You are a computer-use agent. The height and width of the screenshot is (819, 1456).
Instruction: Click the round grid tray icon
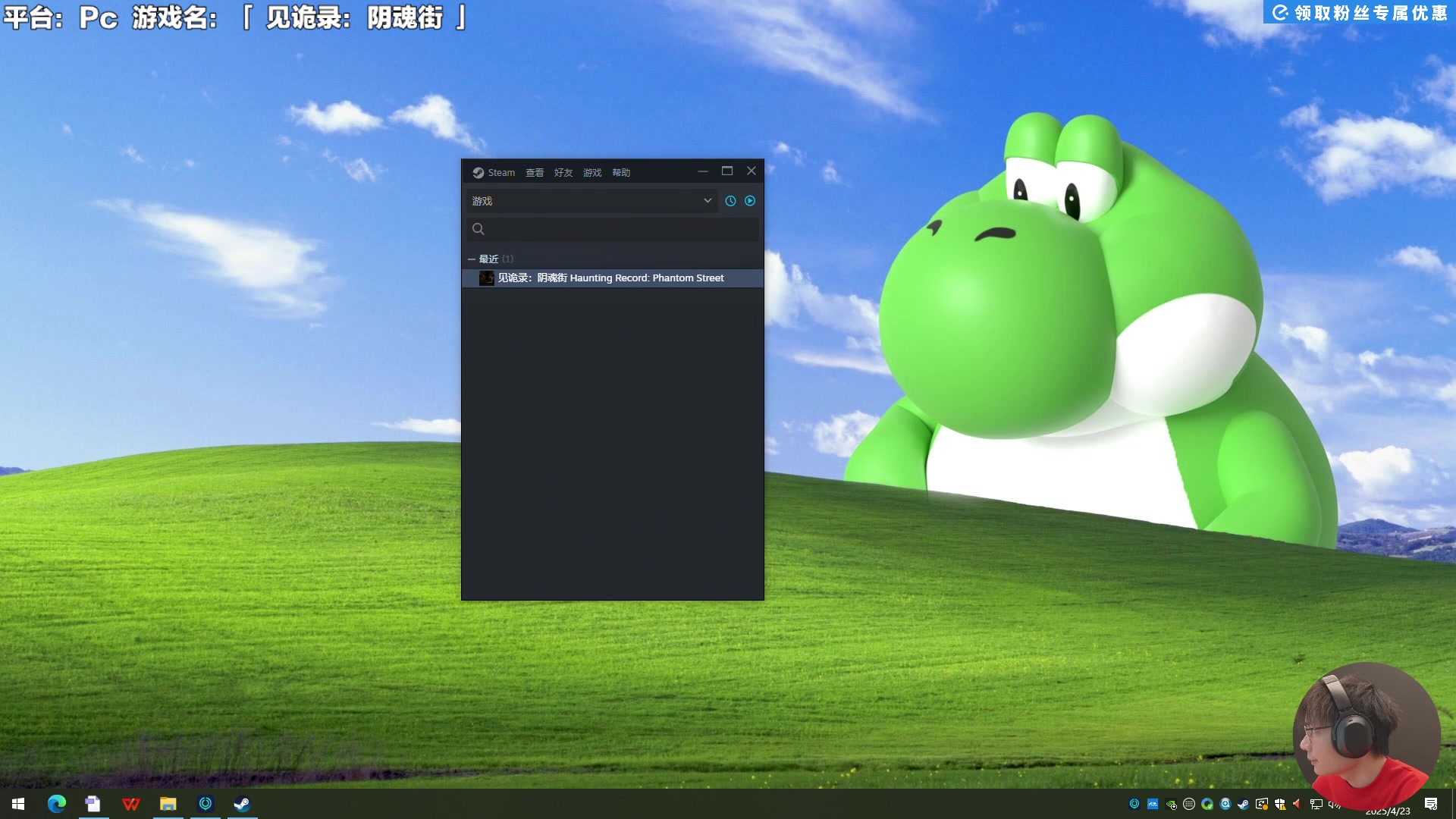tap(1189, 804)
